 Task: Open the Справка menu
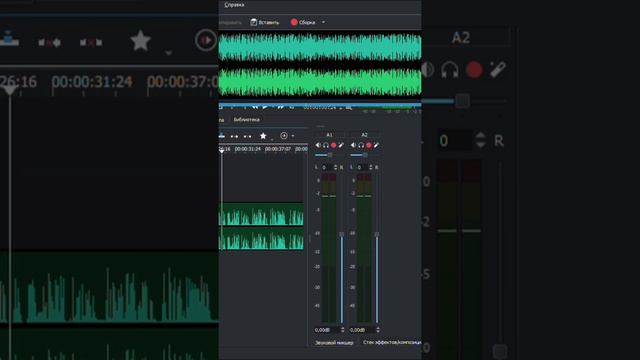[x=234, y=5]
